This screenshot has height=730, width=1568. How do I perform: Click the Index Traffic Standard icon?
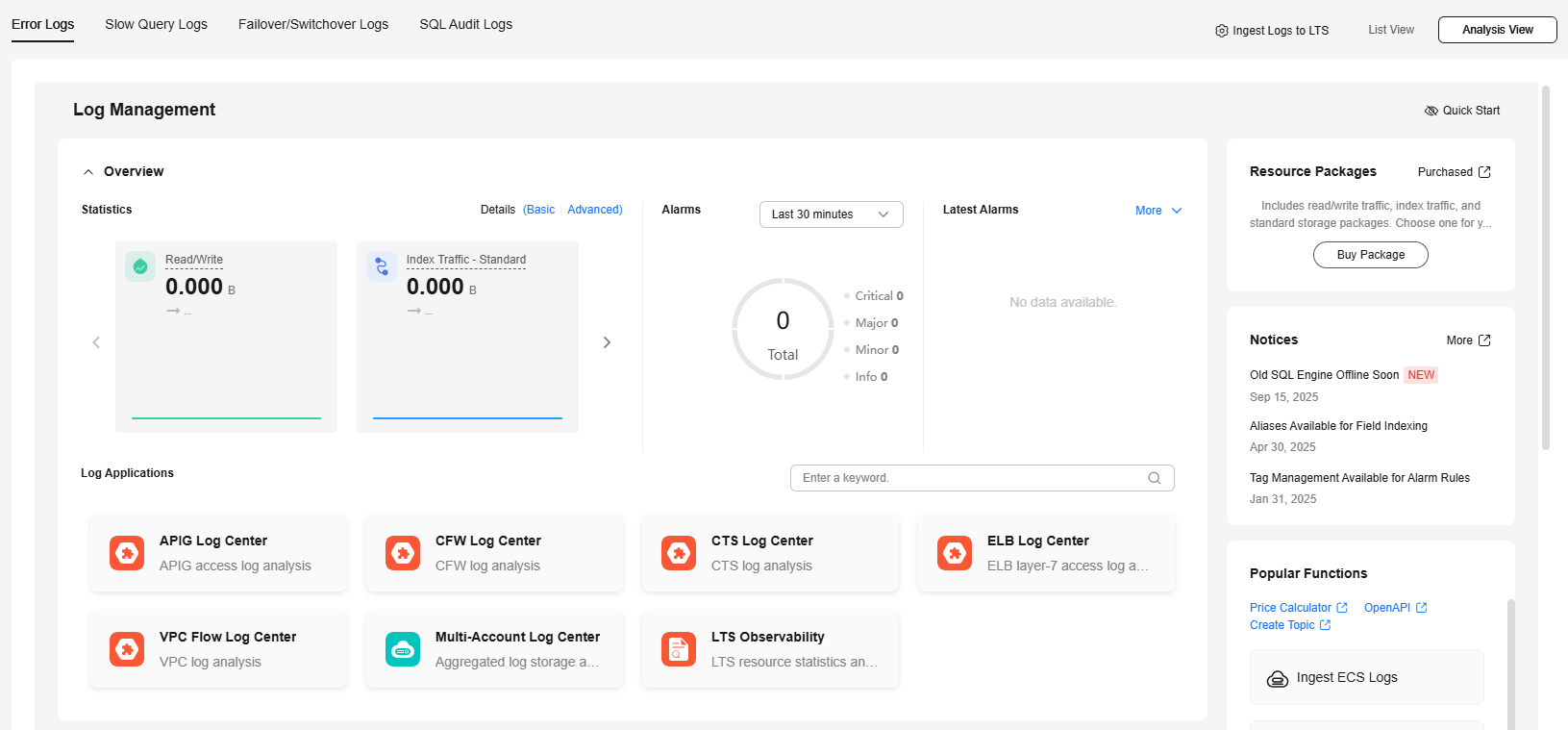tap(382, 266)
